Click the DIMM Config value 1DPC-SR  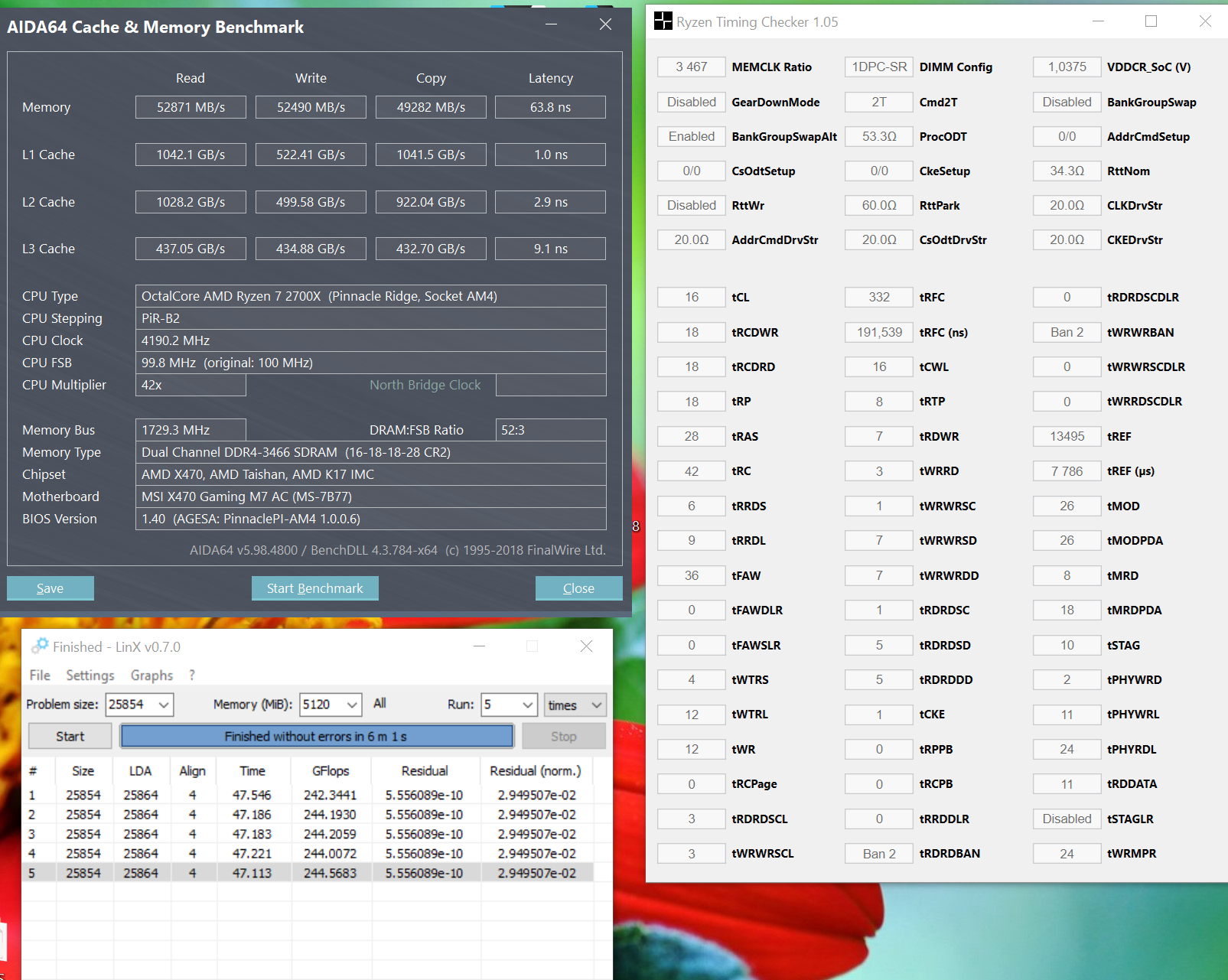[879, 67]
